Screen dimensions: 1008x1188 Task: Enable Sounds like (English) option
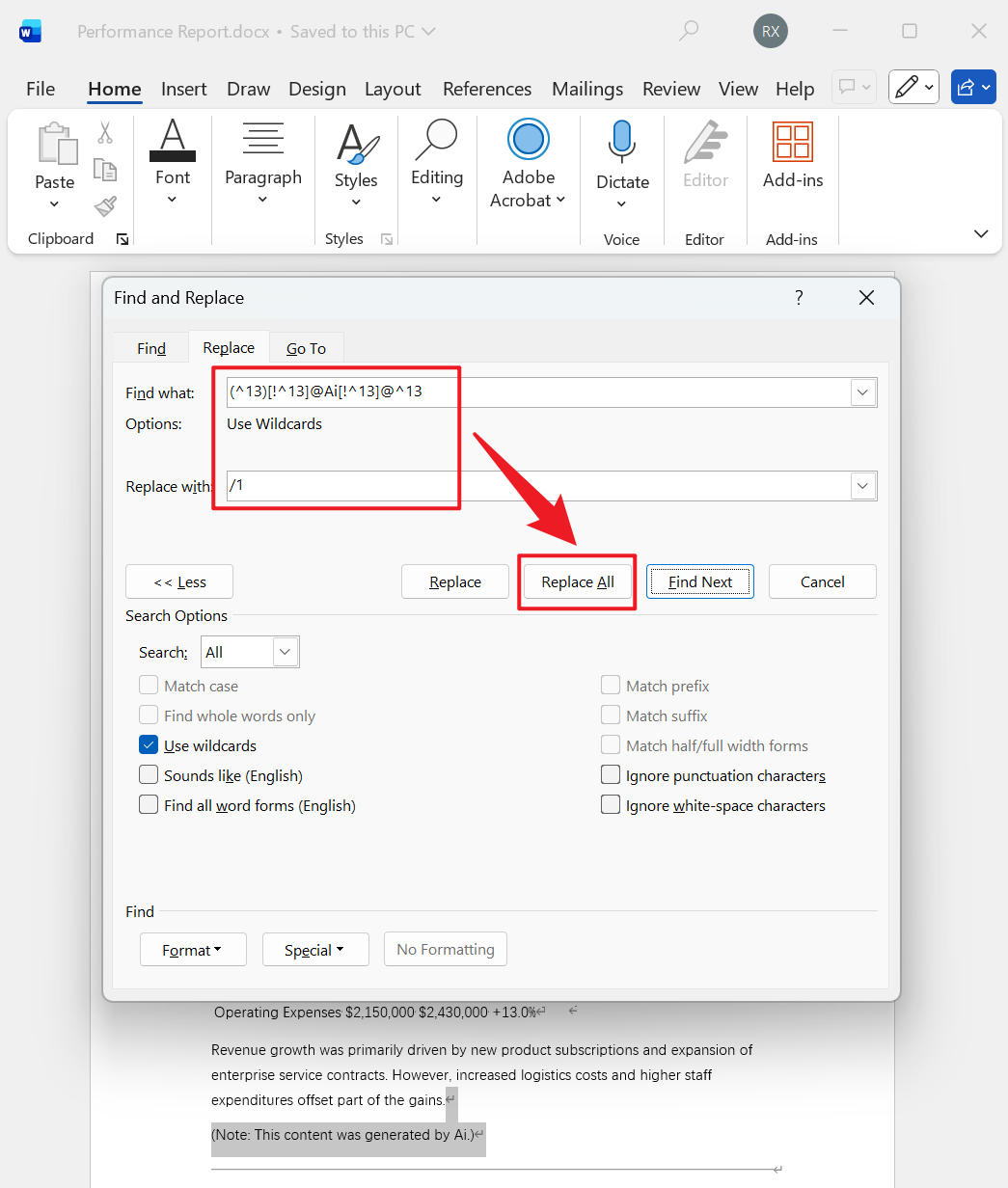coord(149,775)
